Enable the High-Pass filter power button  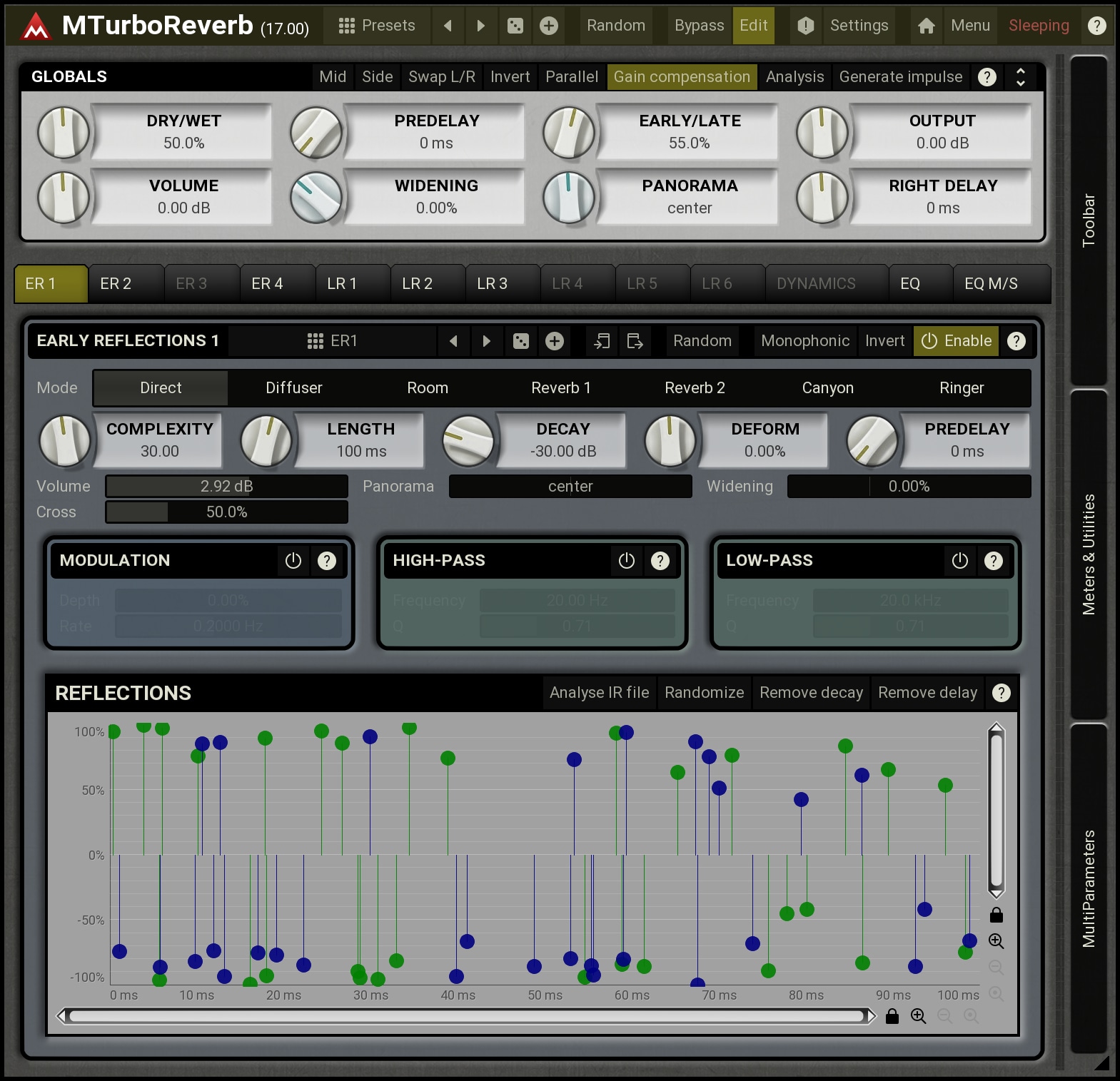(x=626, y=561)
